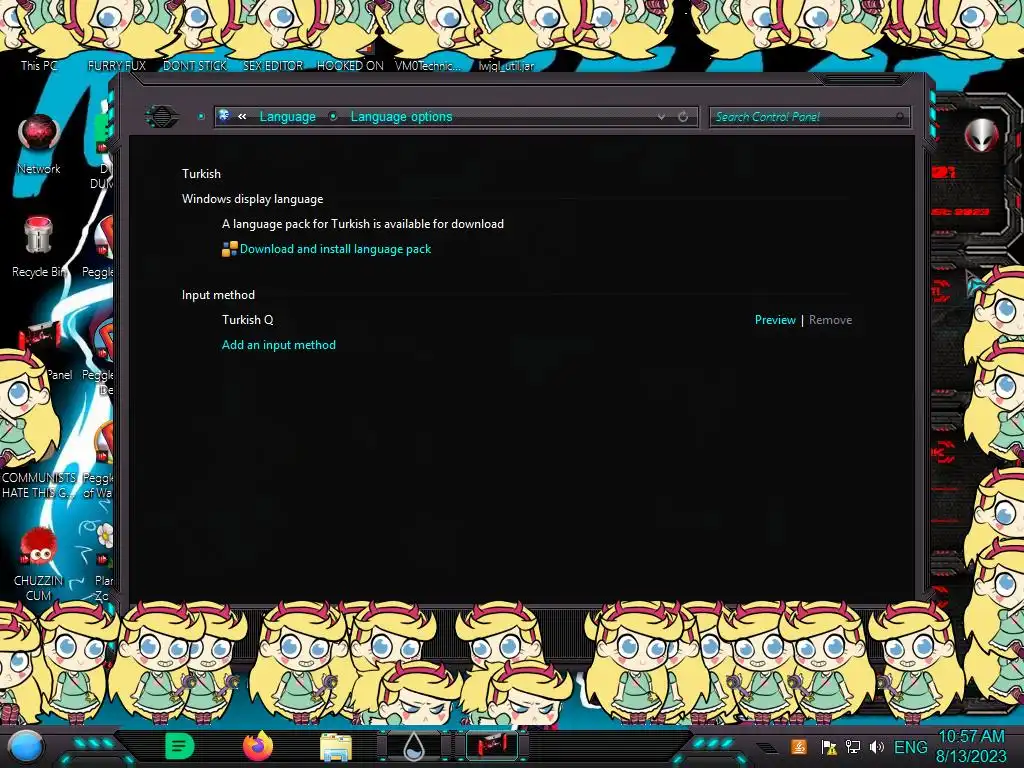The image size is (1024, 768).
Task: Remove the Turkish Q input method
Action: (x=830, y=320)
